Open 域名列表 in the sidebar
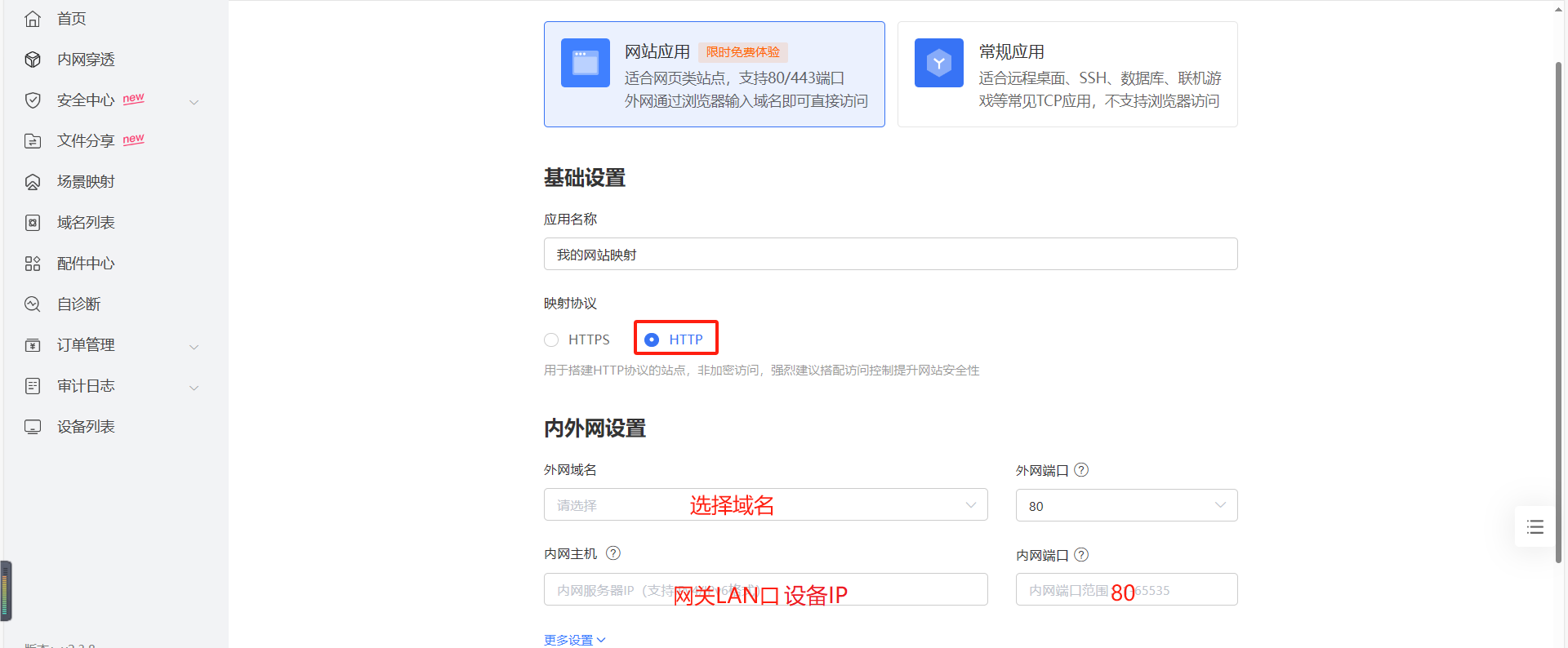Screen dimensions: 1568x648 [x=86, y=223]
